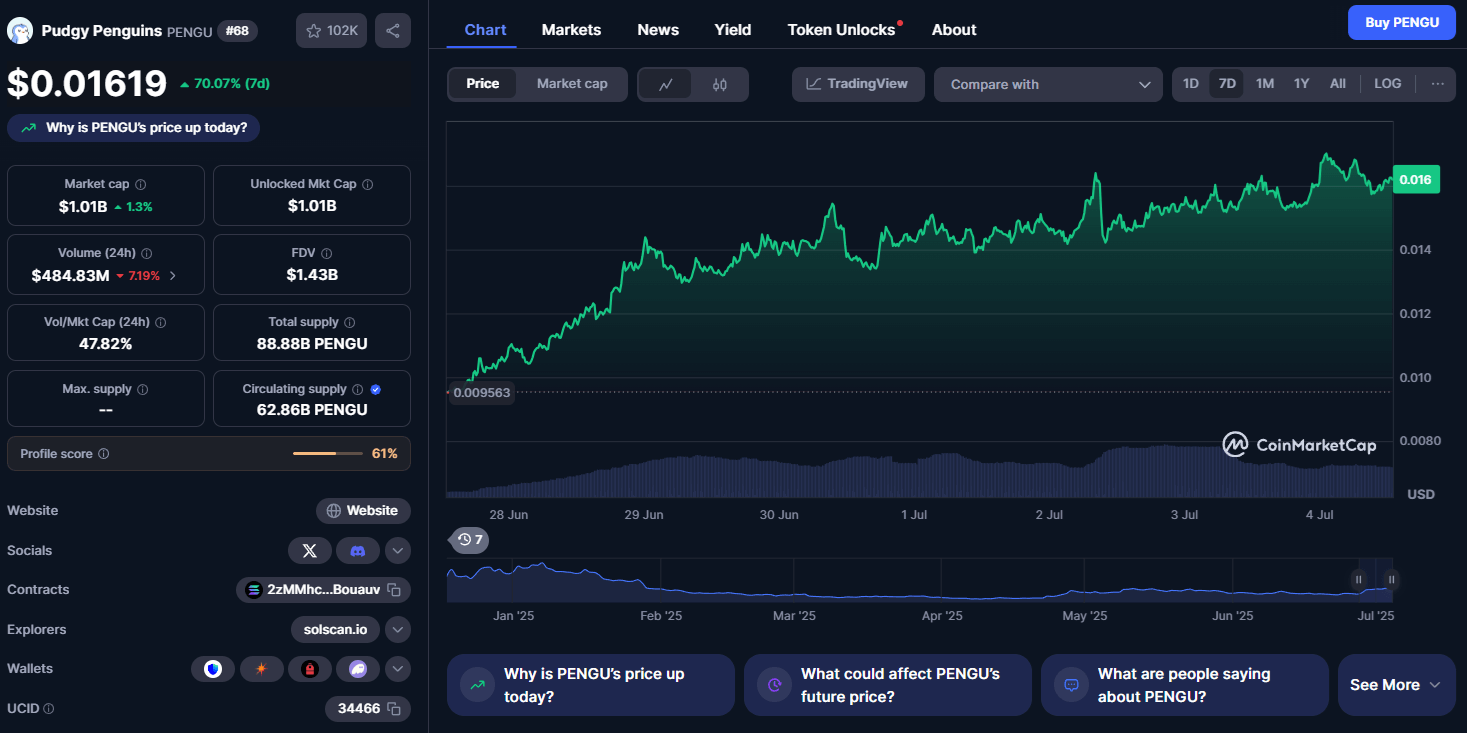The width and height of the screenshot is (1467, 733).
Task: Expand the Socials list chevron
Action: 398,551
